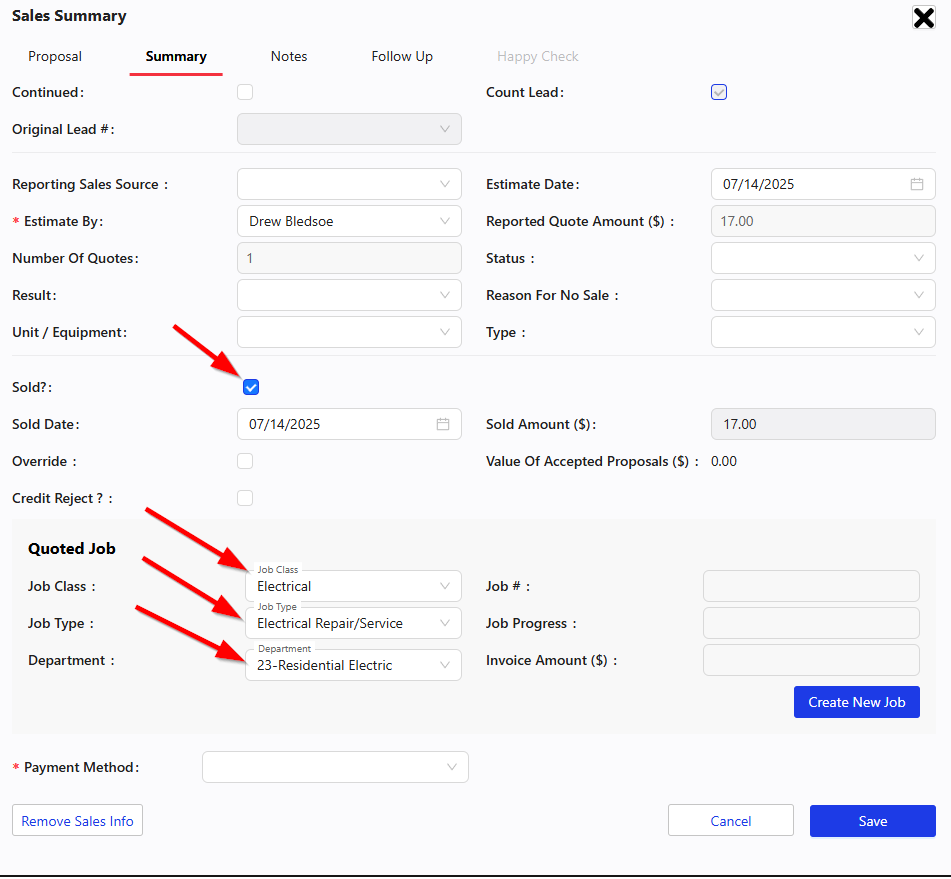
Task: Click the Sold Amount field
Action: [x=823, y=424]
